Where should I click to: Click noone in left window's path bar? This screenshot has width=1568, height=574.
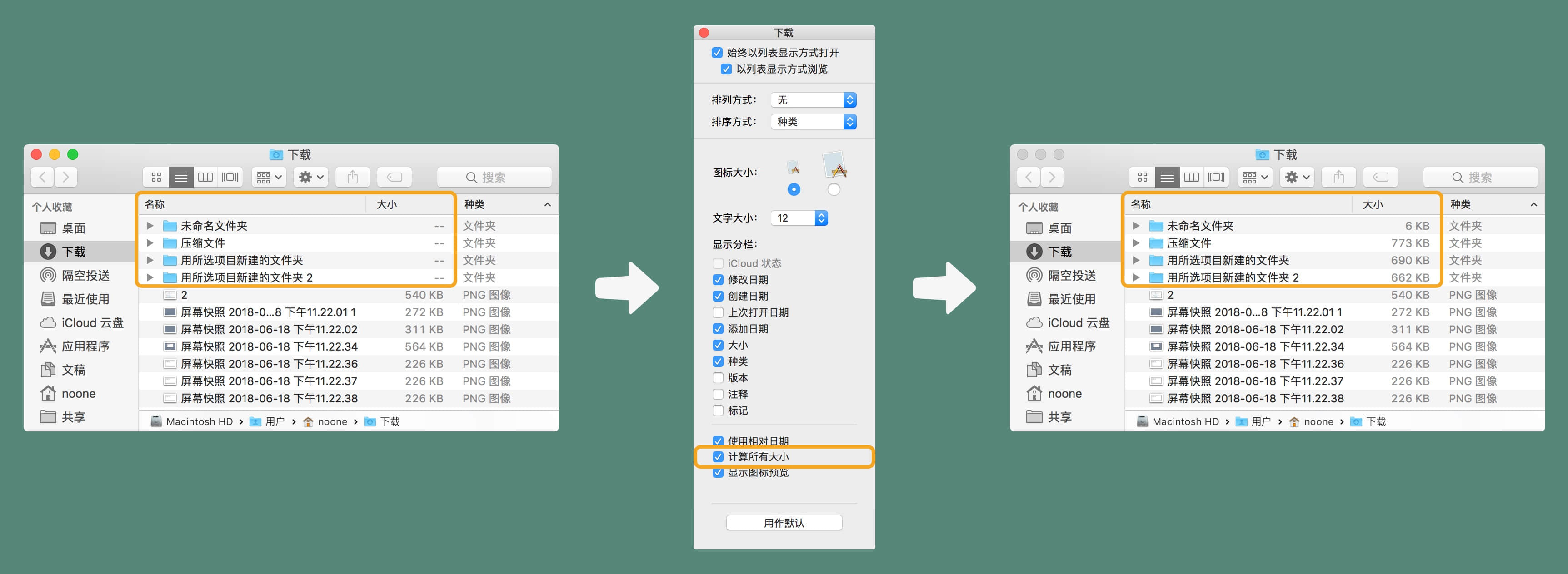click(x=332, y=421)
